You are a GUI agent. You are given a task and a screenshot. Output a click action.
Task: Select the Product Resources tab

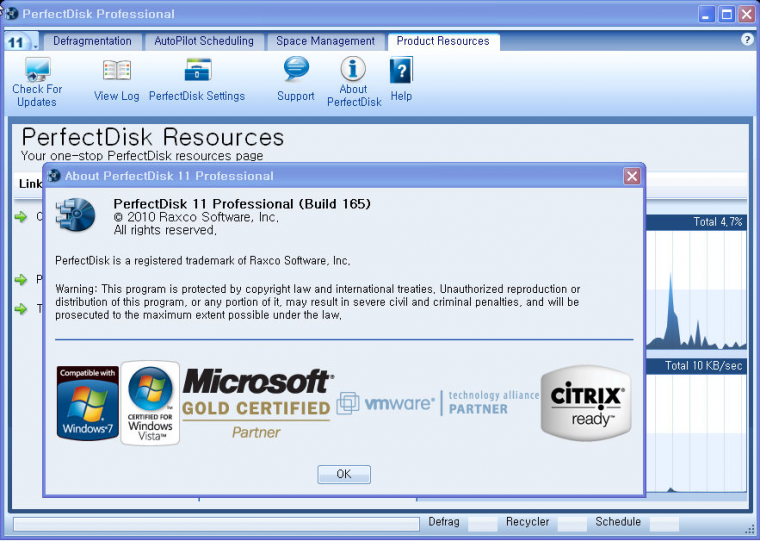[443, 41]
